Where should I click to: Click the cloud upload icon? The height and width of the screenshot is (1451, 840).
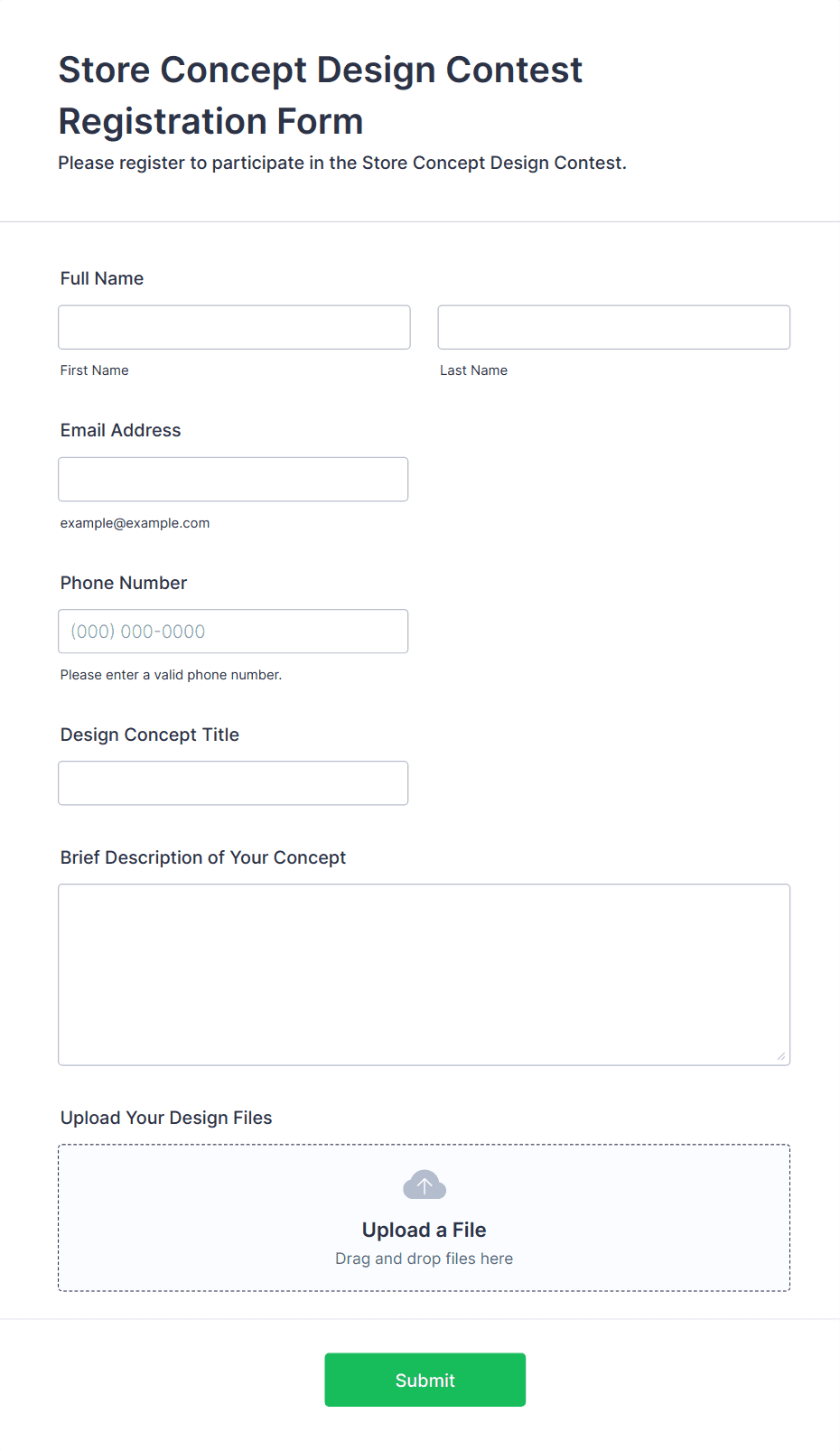pyautogui.click(x=424, y=1184)
